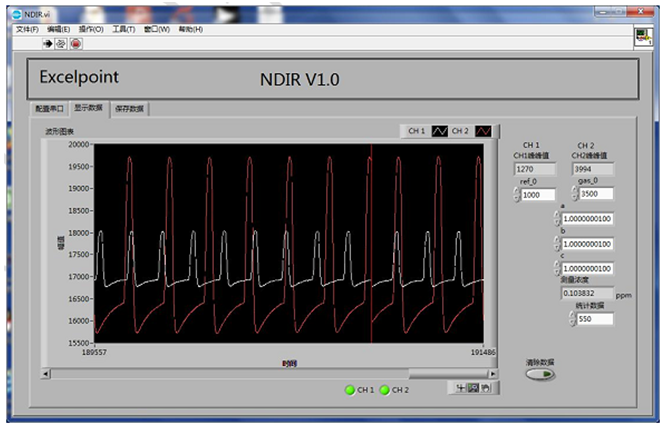Click the CH 2 label in plot legend
Screen dimensions: 662x426
point(460,131)
